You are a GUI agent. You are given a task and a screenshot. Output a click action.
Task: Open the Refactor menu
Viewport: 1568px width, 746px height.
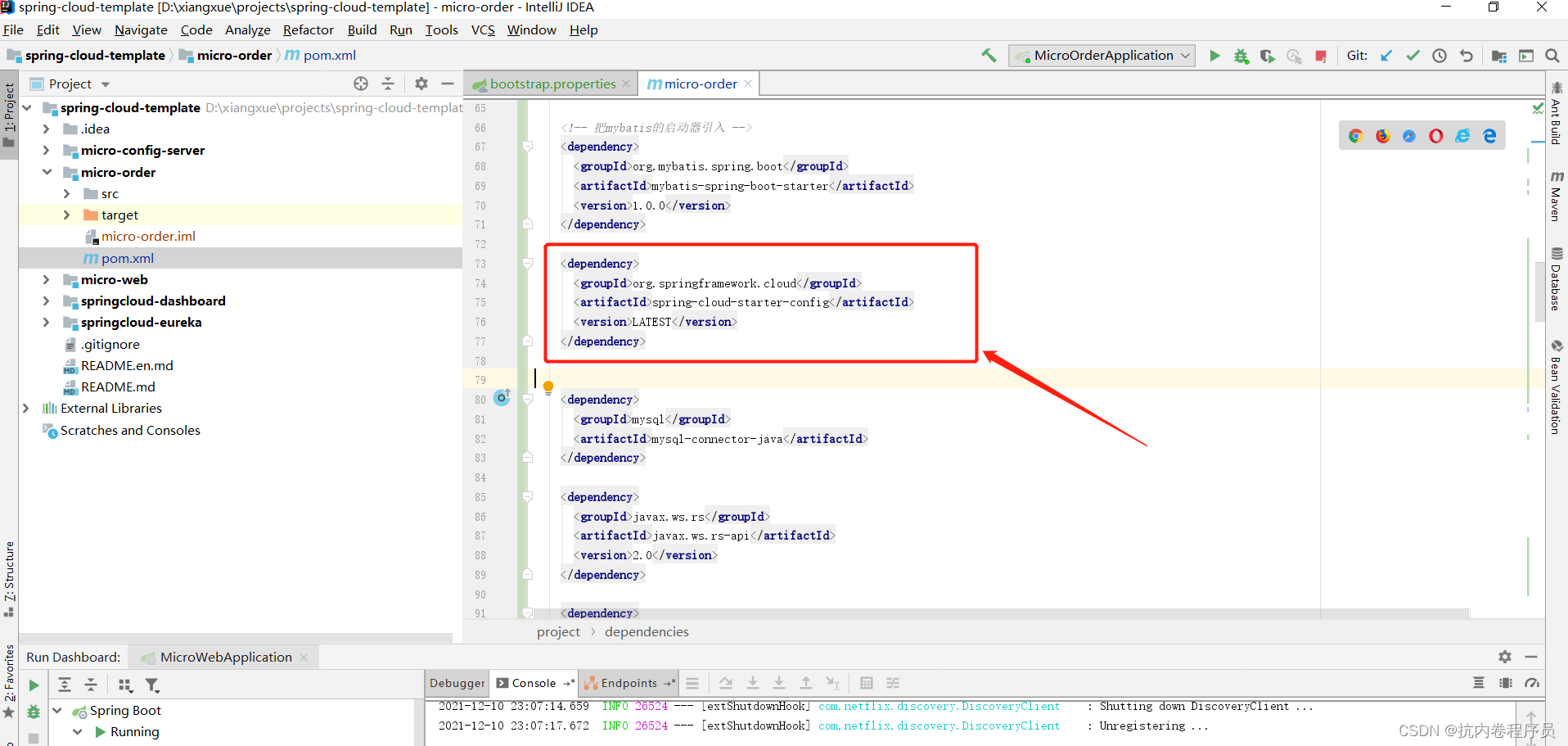coord(308,29)
